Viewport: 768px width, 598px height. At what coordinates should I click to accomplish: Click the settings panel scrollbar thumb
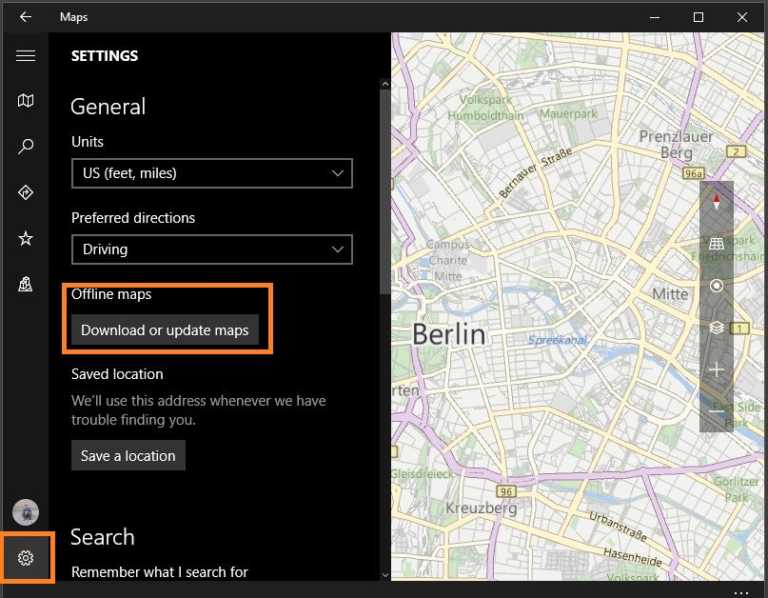(x=385, y=192)
